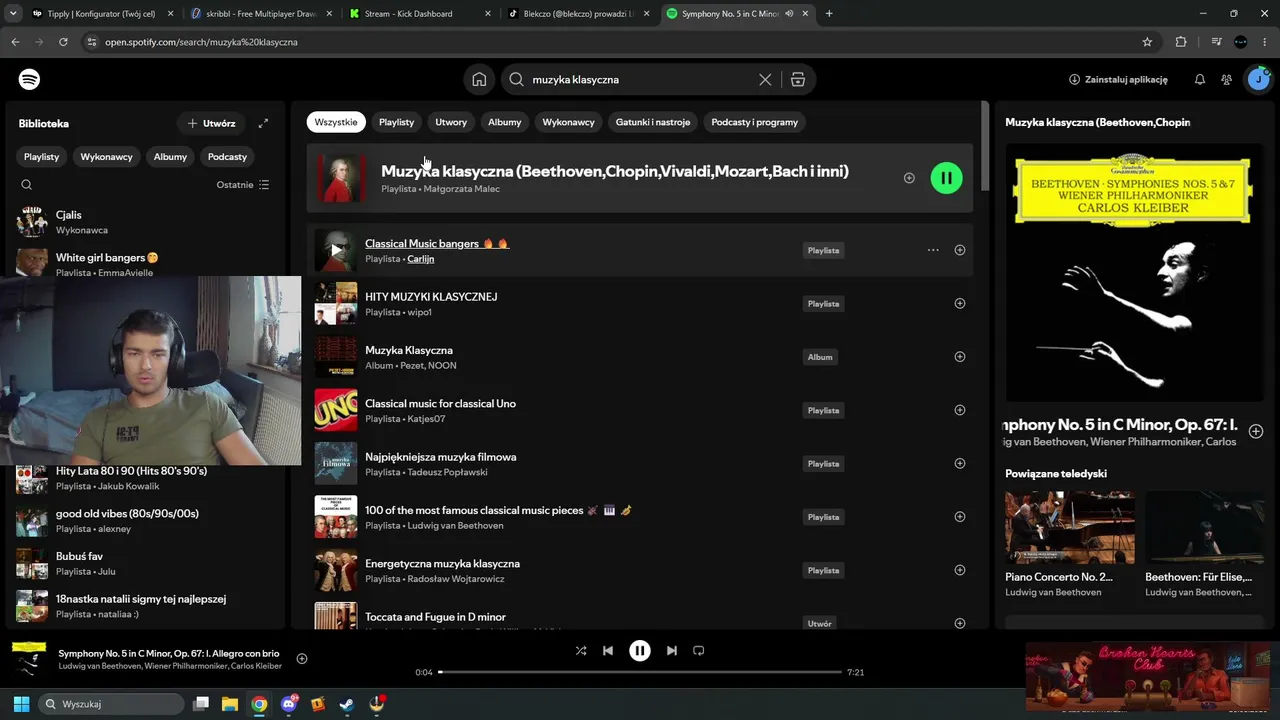The image size is (1280, 720).
Task: Open the Chrome tab search dropdown
Action: coord(14,13)
